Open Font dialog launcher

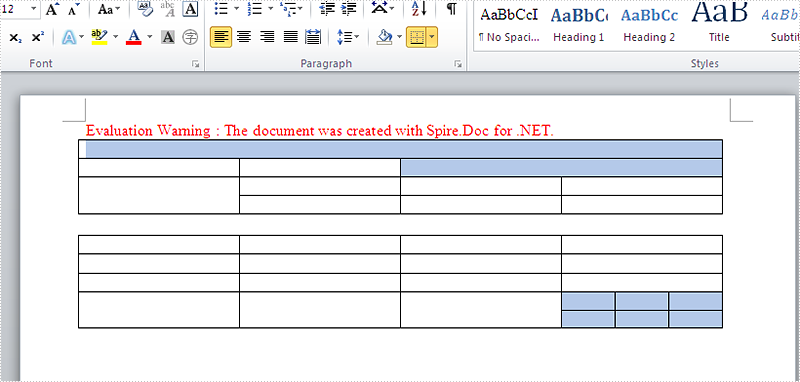point(195,64)
